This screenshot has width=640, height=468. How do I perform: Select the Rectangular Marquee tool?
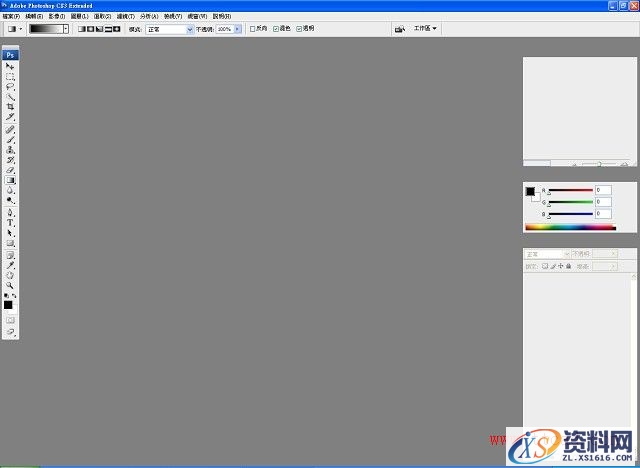[x=11, y=76]
